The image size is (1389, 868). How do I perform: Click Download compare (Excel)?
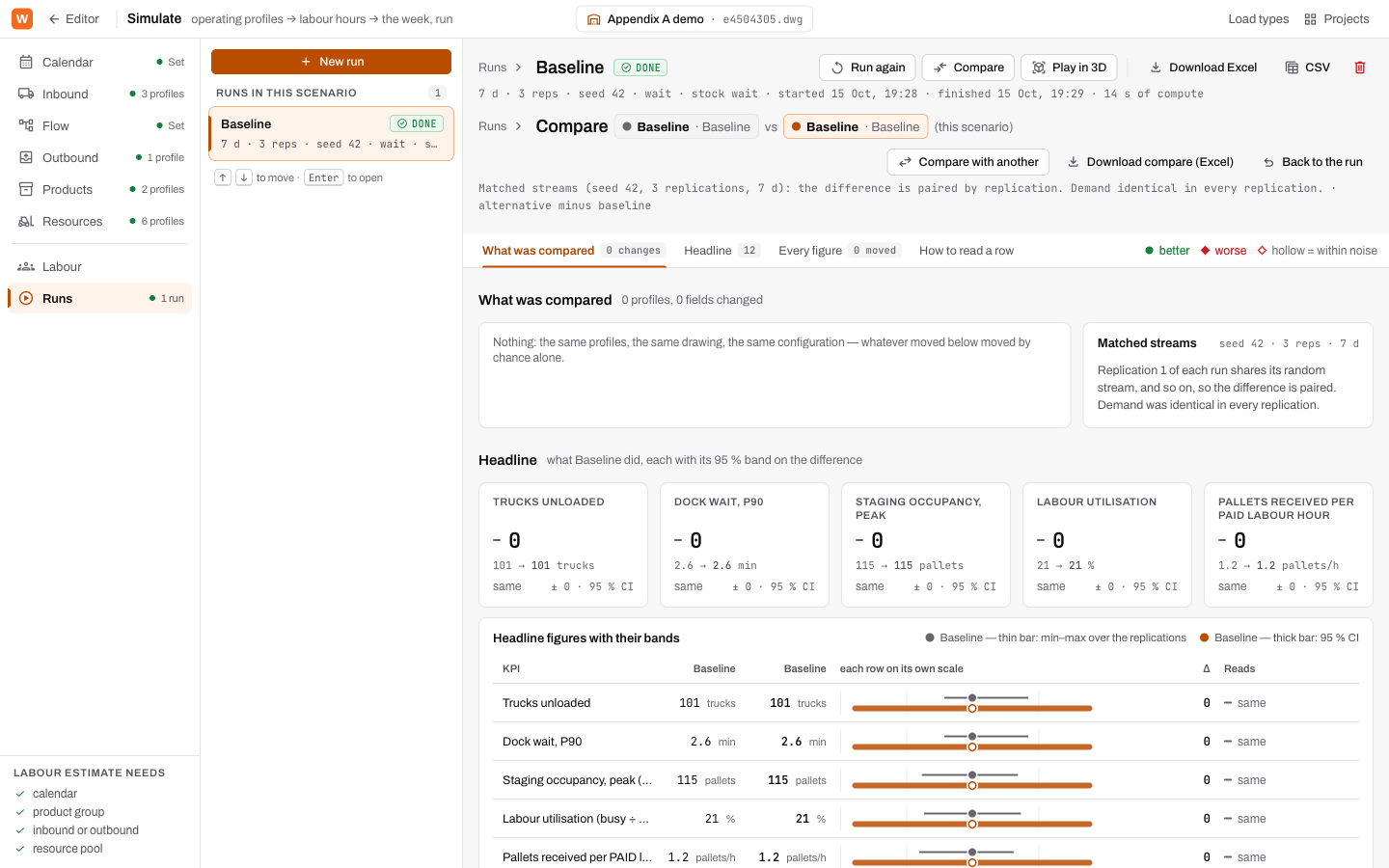[1150, 162]
